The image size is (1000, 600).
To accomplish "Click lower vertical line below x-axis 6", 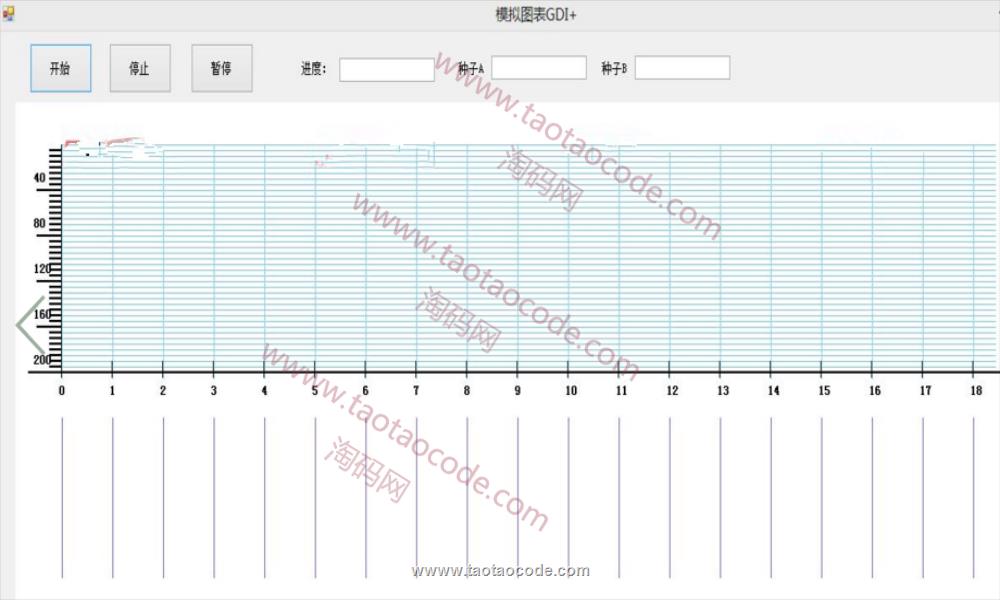I will (x=366, y=497).
